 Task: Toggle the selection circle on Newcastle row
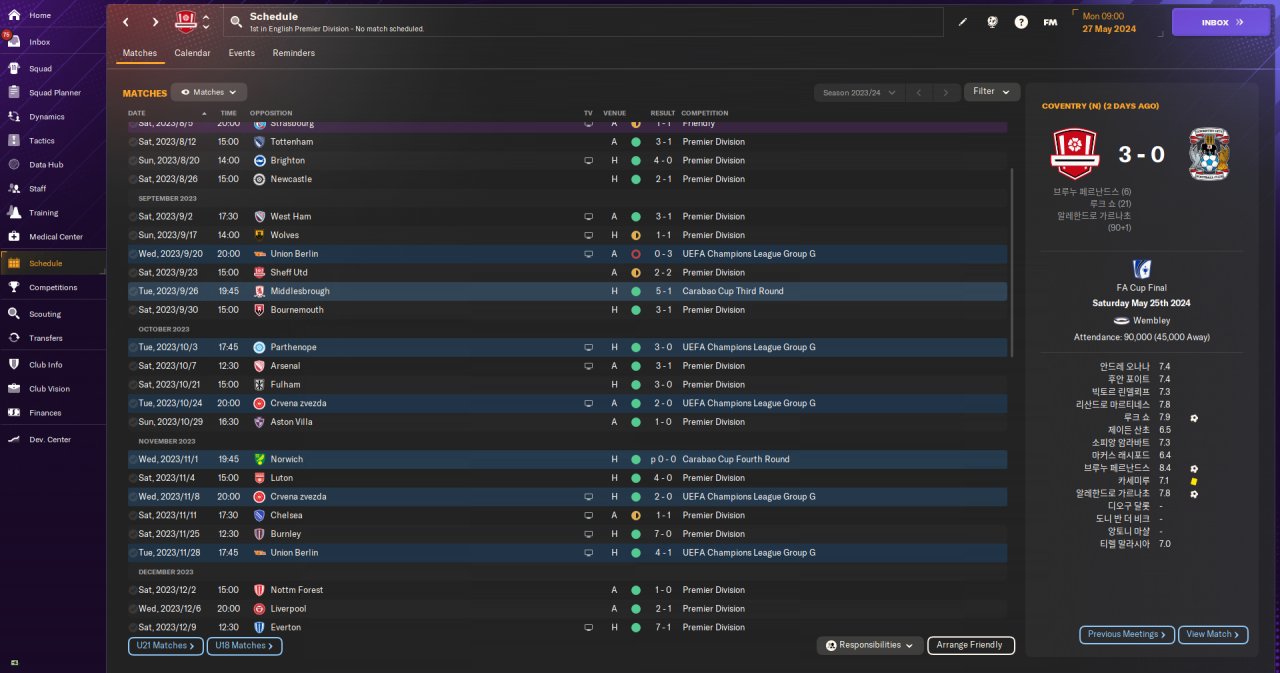[133, 179]
